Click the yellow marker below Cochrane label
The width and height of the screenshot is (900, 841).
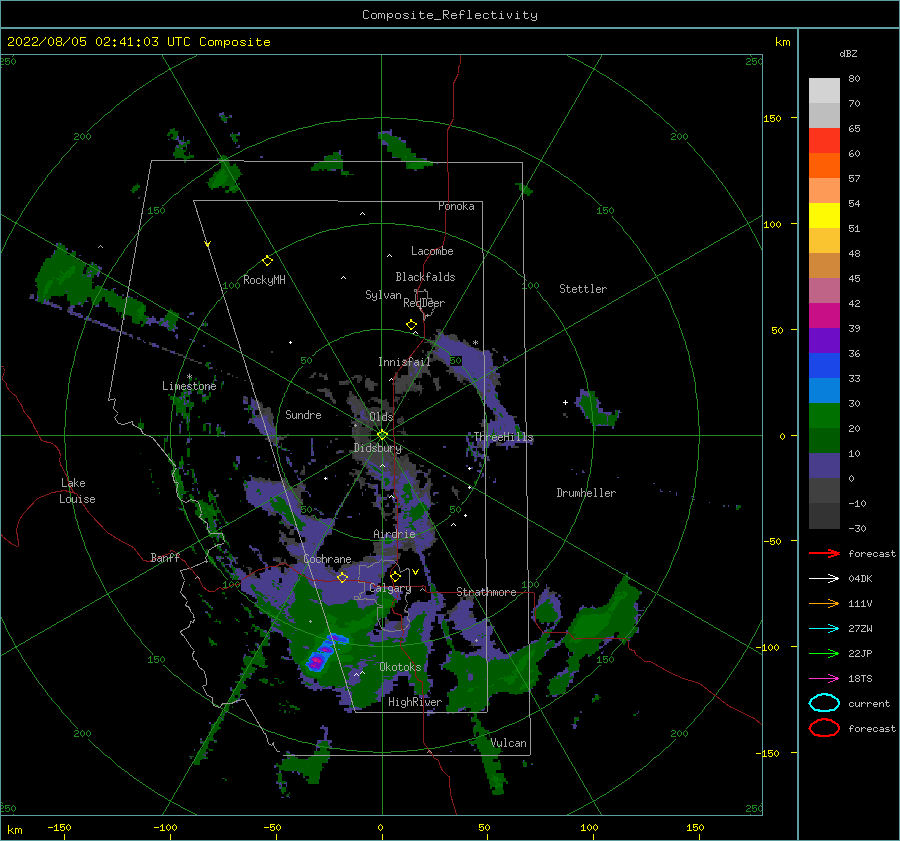point(343,577)
